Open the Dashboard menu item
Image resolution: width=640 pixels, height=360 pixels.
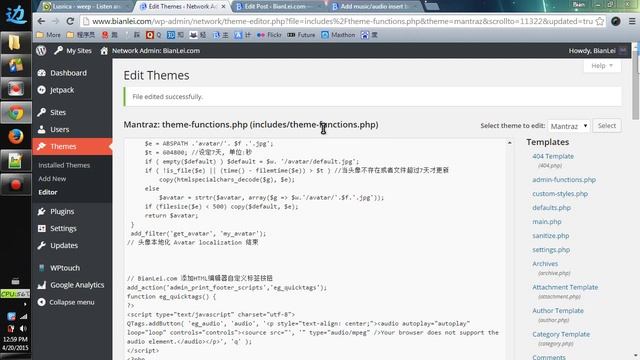click(72, 73)
